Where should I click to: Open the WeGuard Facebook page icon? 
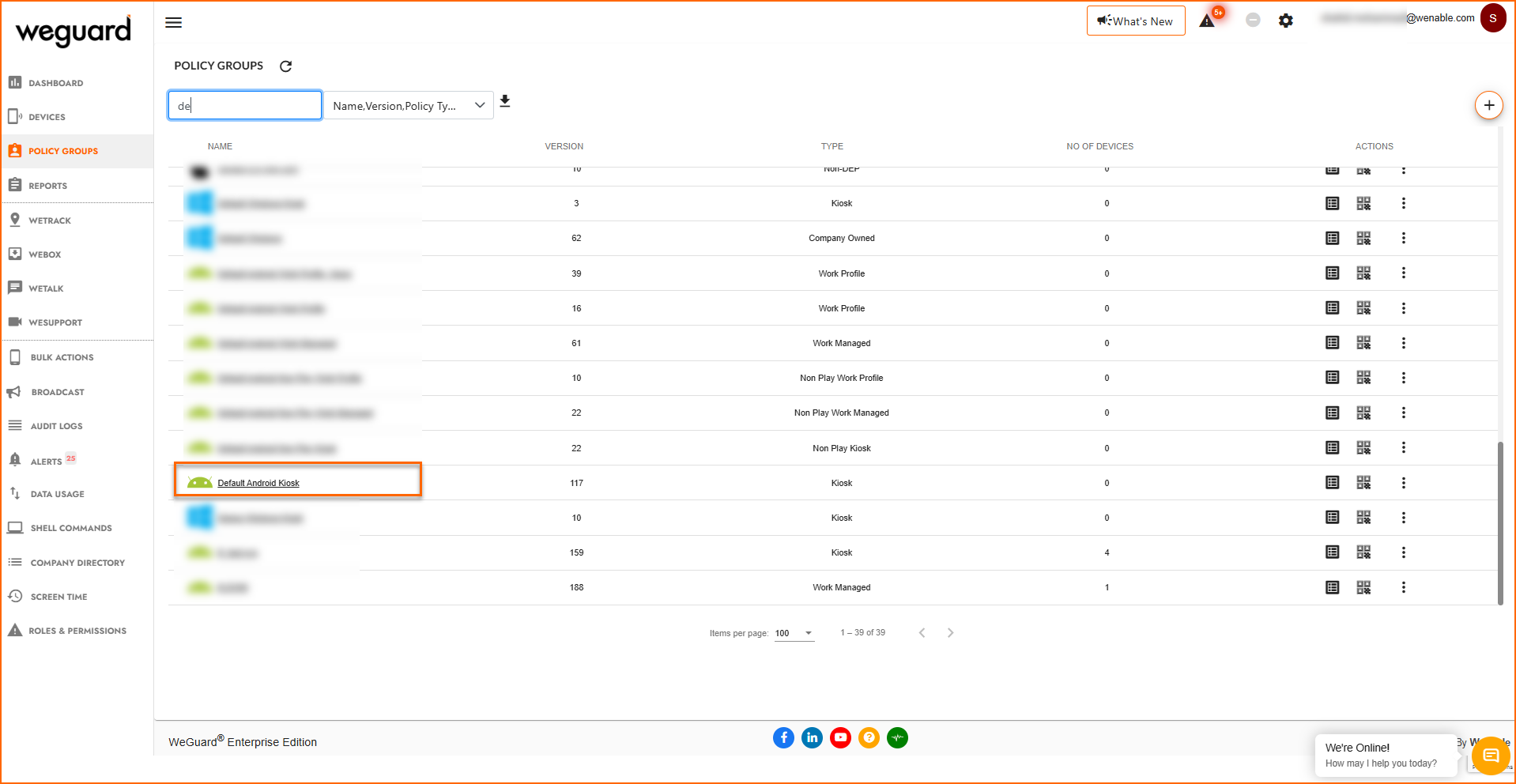783,738
